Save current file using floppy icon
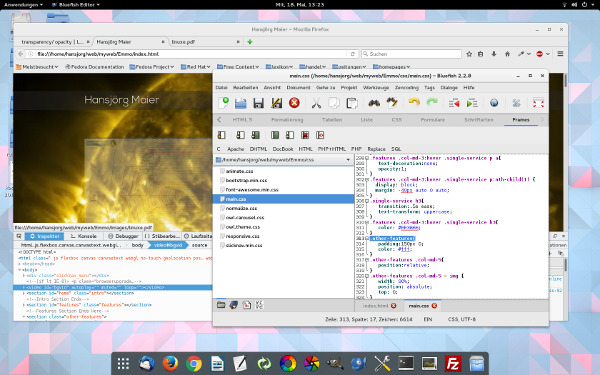Screen dimensions: 600x375 point(258,103)
